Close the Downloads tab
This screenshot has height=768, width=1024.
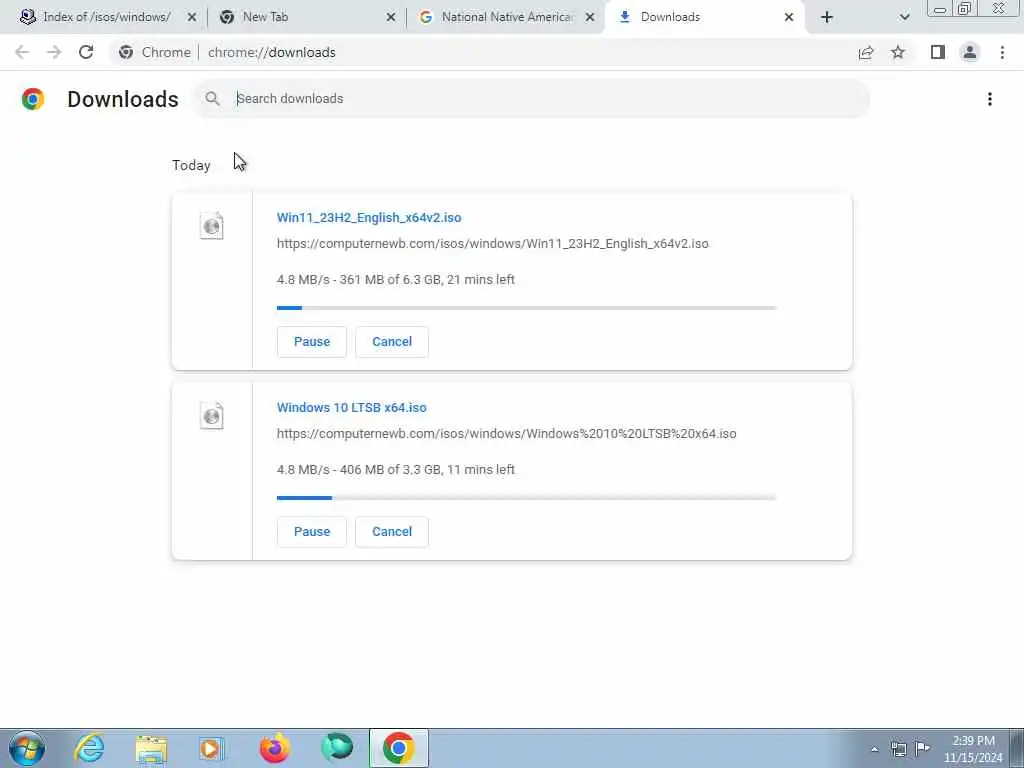(x=789, y=17)
